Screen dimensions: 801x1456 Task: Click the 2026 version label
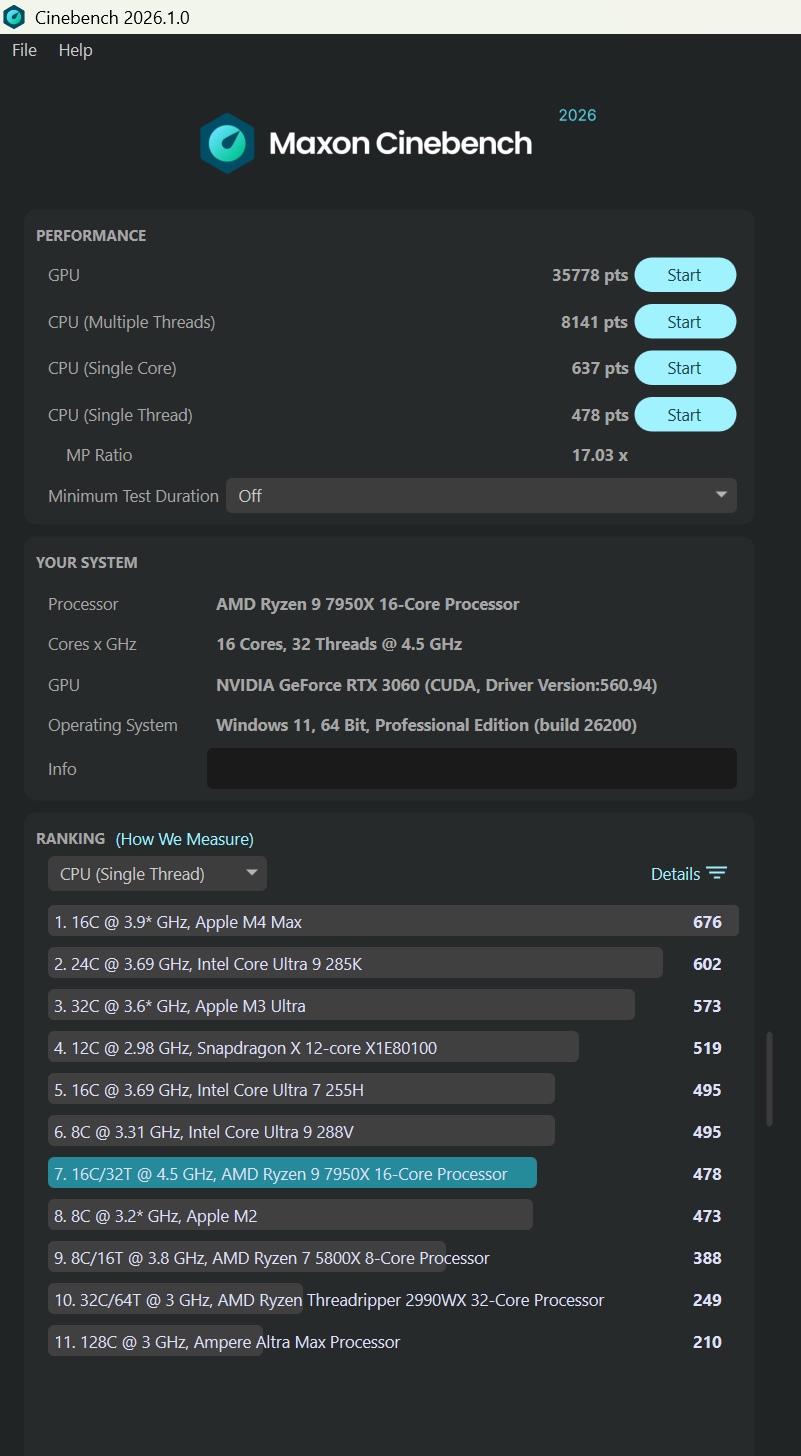click(x=577, y=115)
